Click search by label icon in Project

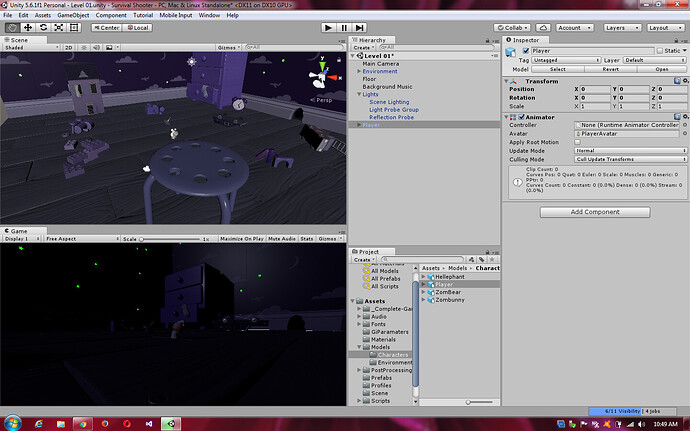pos(482,260)
